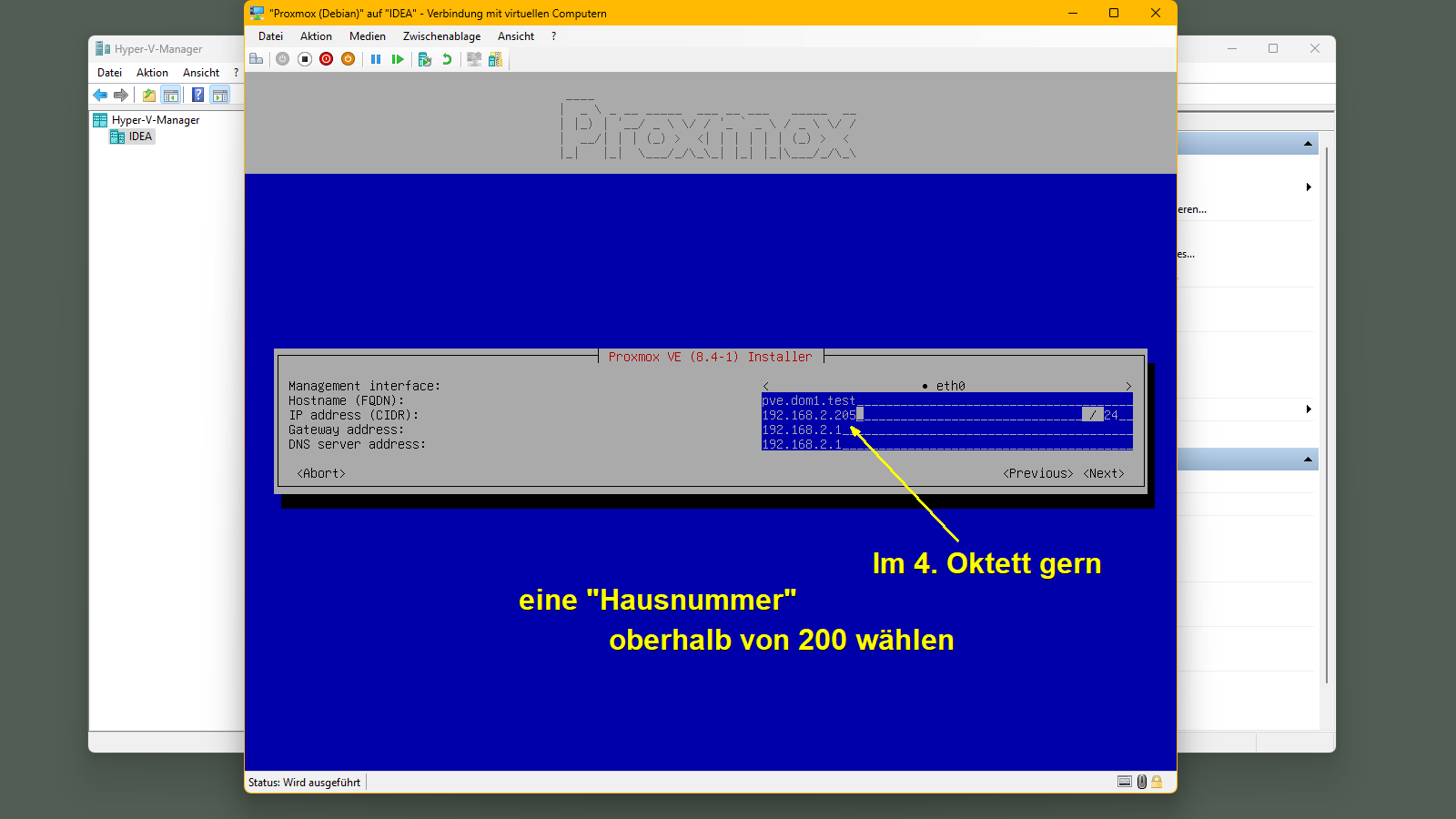The height and width of the screenshot is (819, 1456).
Task: Select IDEA server in the tree
Action: coord(139,136)
